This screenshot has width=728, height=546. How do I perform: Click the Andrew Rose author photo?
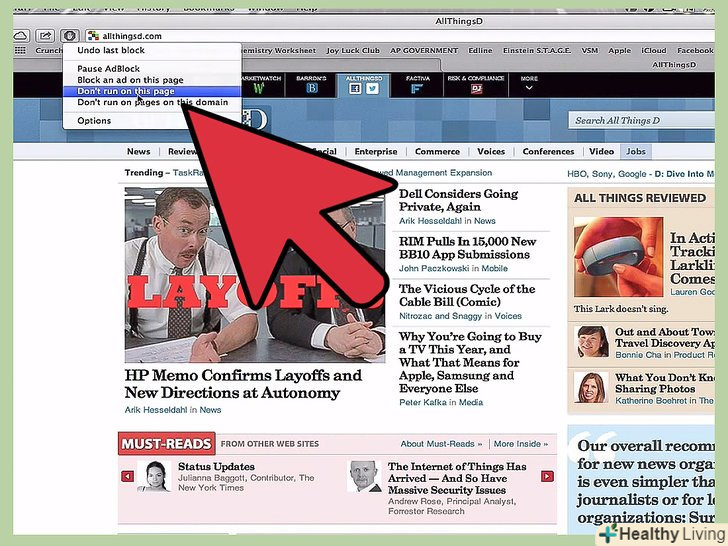point(364,476)
